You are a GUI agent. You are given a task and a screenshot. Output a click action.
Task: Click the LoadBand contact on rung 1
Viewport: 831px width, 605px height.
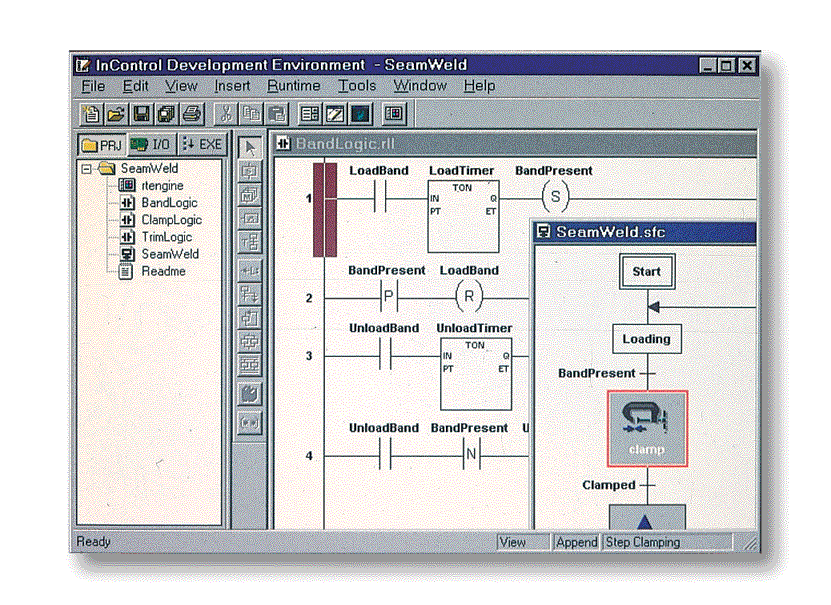coord(380,198)
